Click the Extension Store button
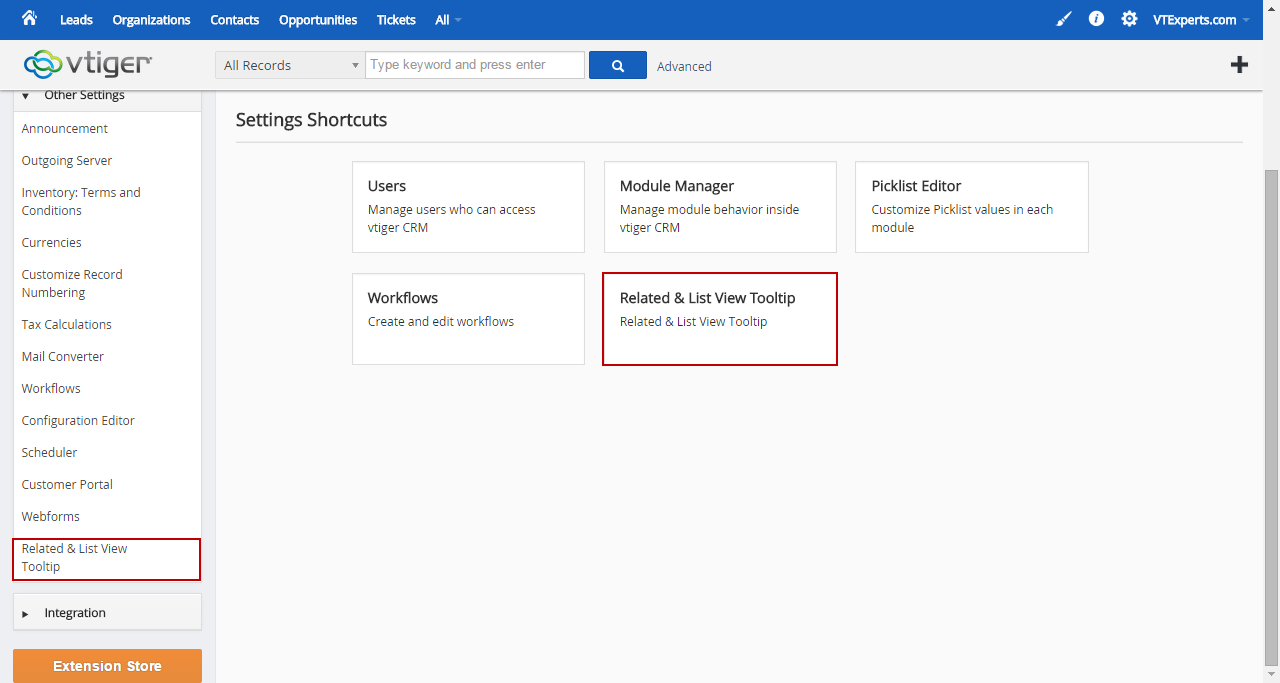The width and height of the screenshot is (1280, 683). point(107,666)
